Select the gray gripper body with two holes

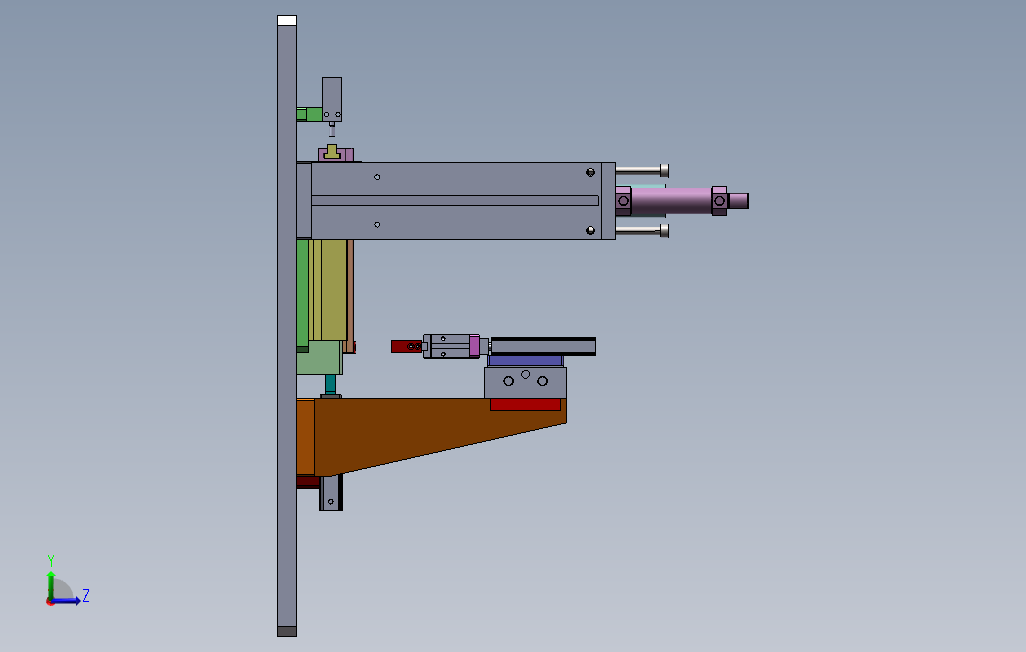coord(451,346)
